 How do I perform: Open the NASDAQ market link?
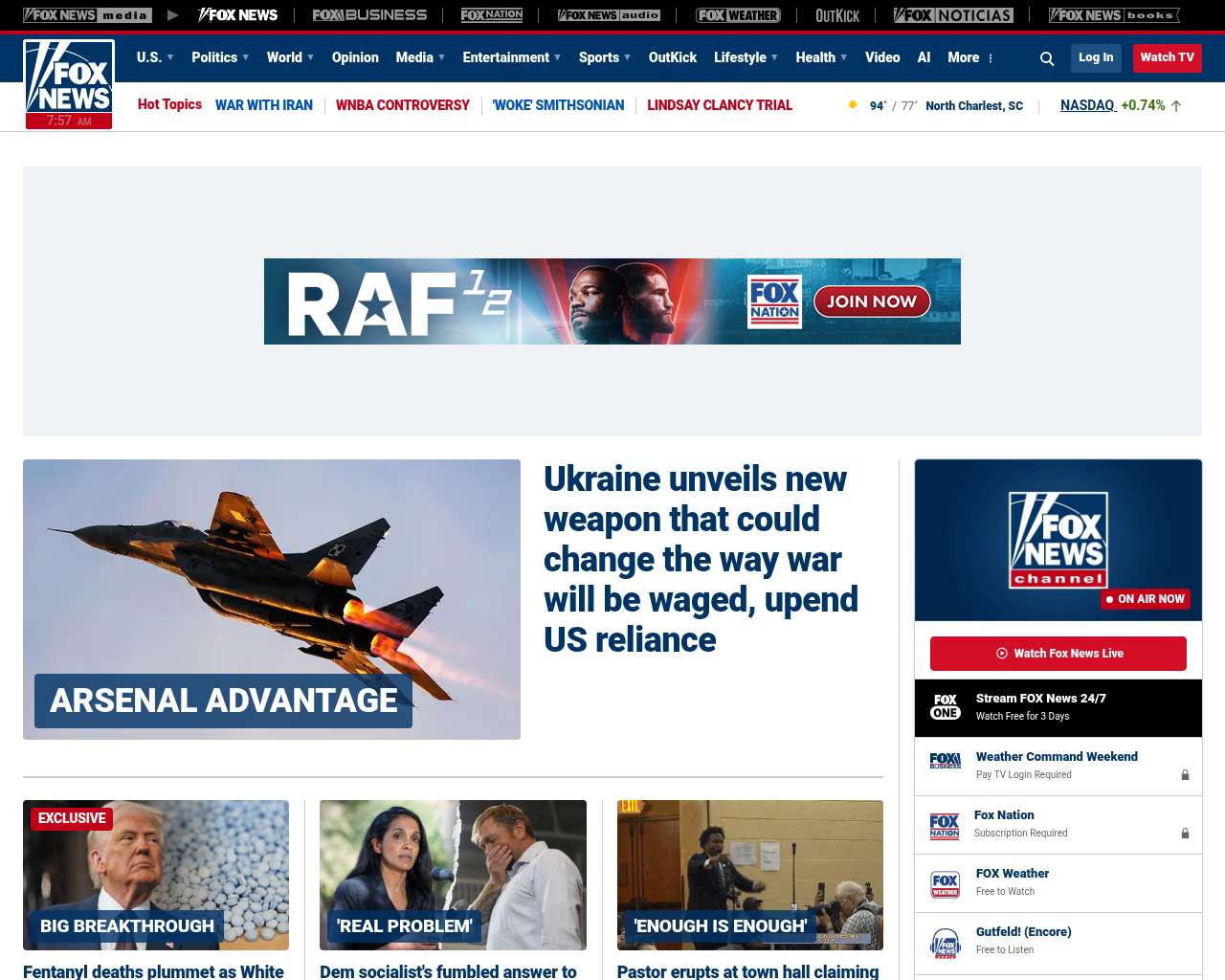(1088, 105)
